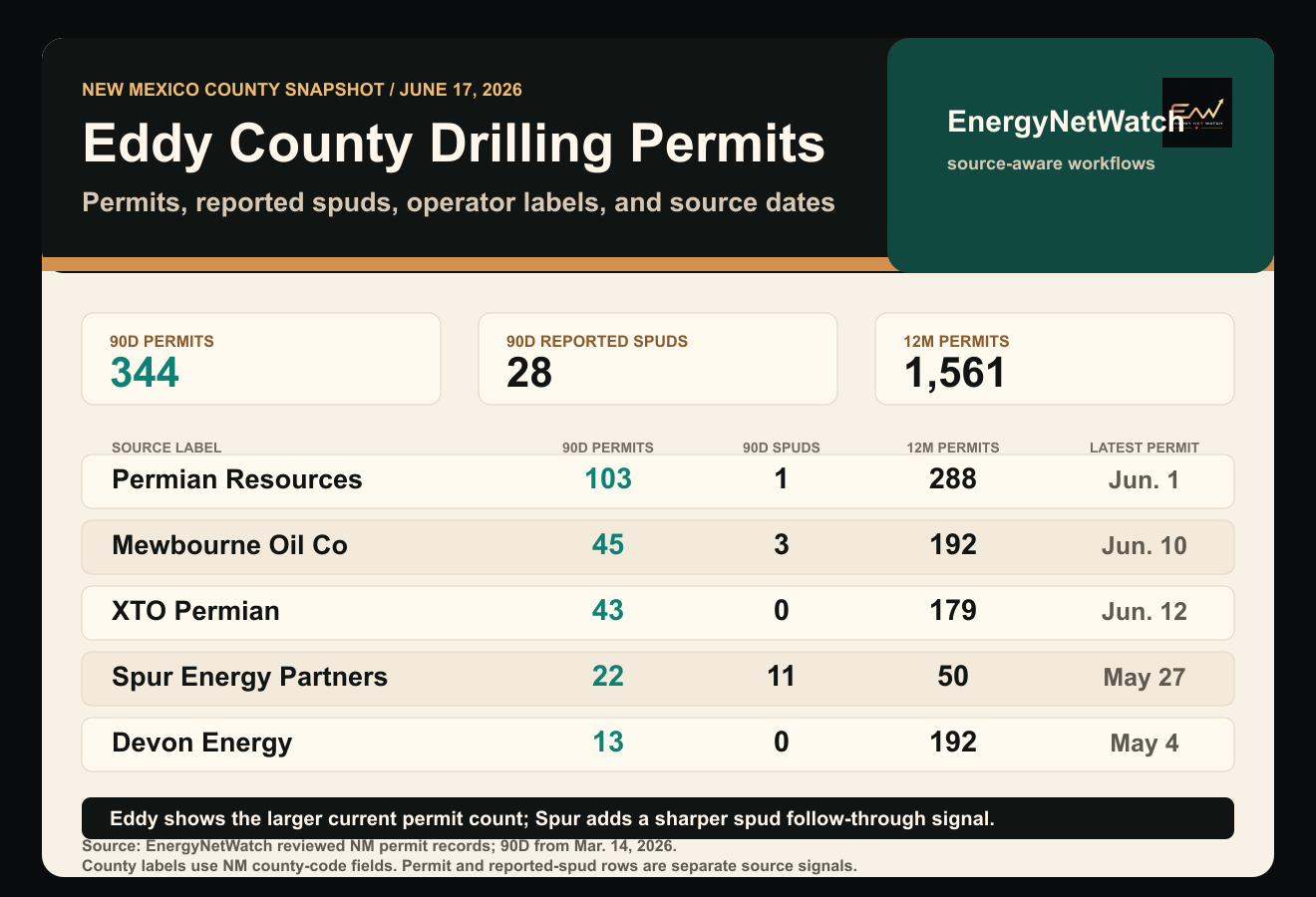Click XTO Permian 12M permits value 179

(x=953, y=611)
